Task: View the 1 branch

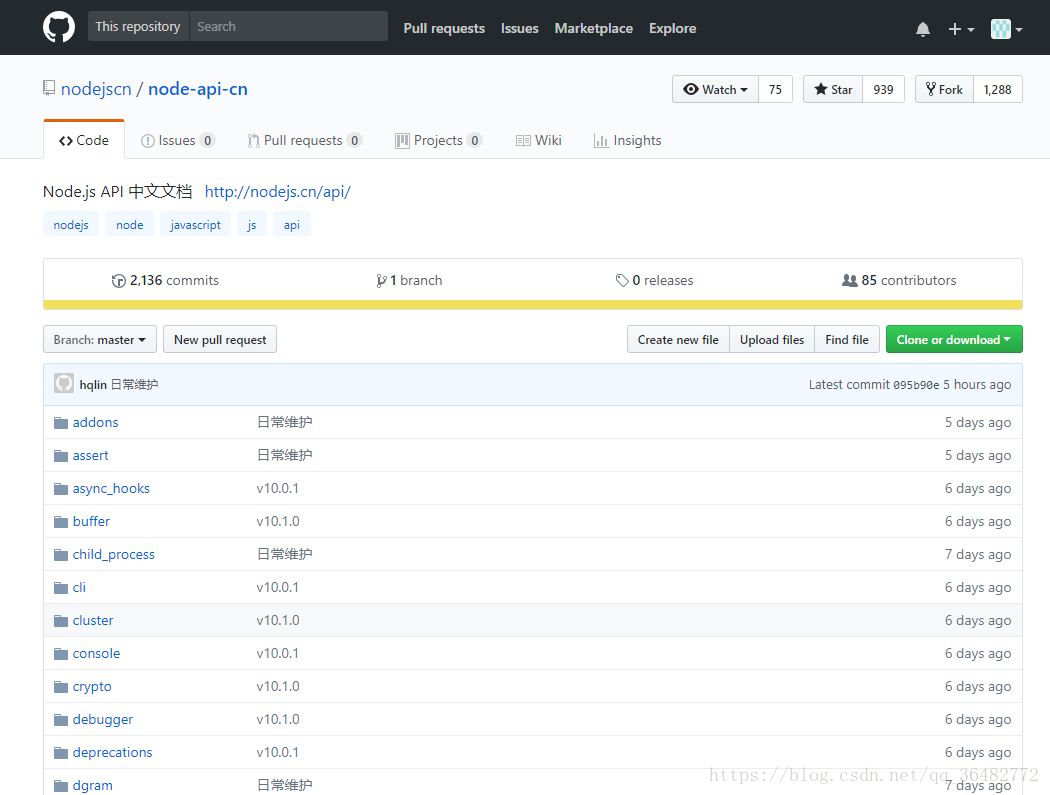Action: point(409,280)
